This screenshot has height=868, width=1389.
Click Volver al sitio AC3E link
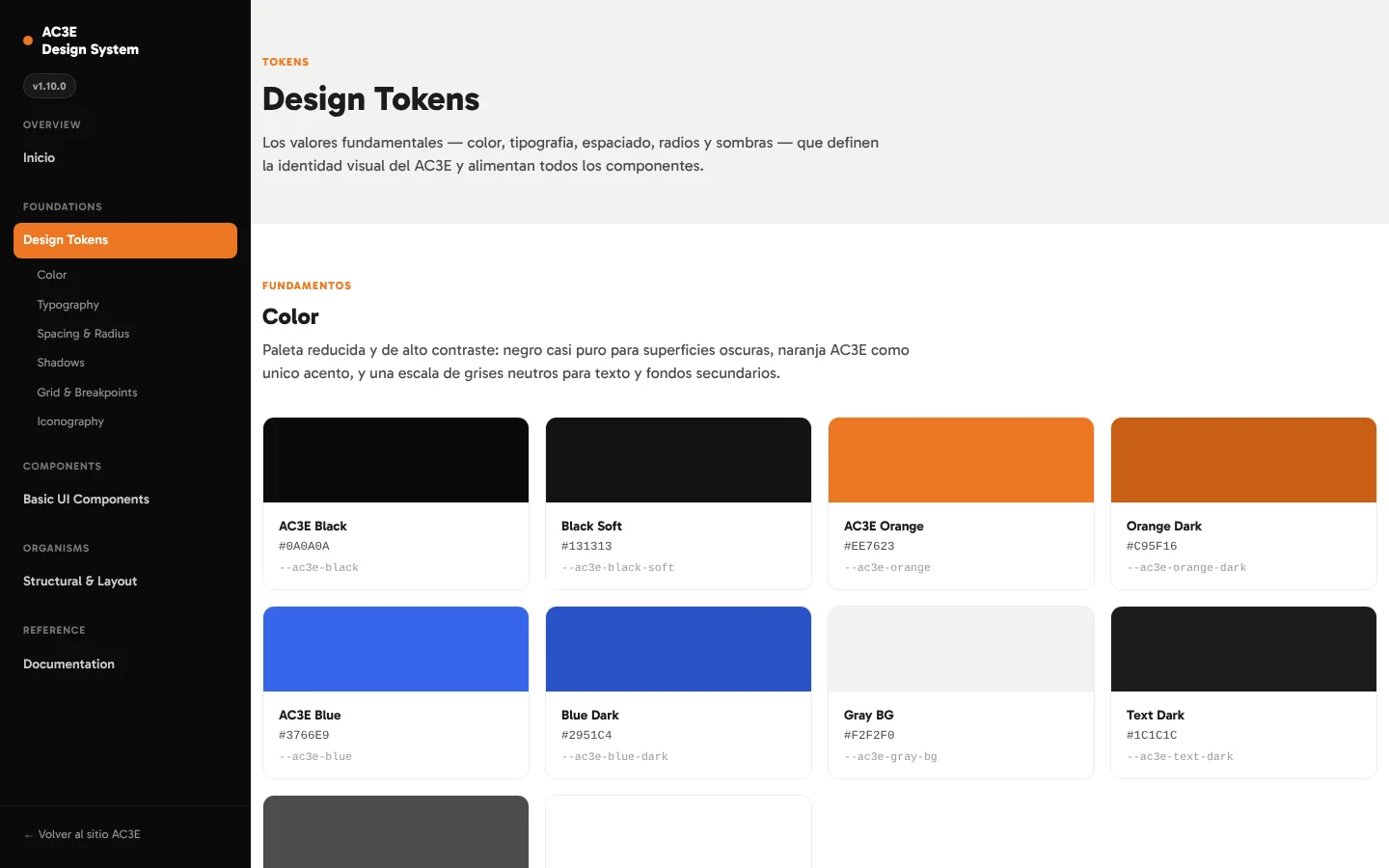pyautogui.click(x=82, y=834)
